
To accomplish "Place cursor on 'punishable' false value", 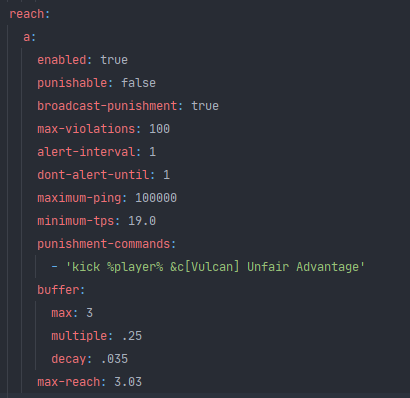I will click(x=138, y=83).
